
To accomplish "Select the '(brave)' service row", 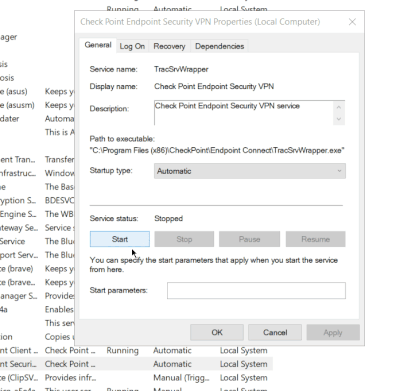I will pos(17,269).
